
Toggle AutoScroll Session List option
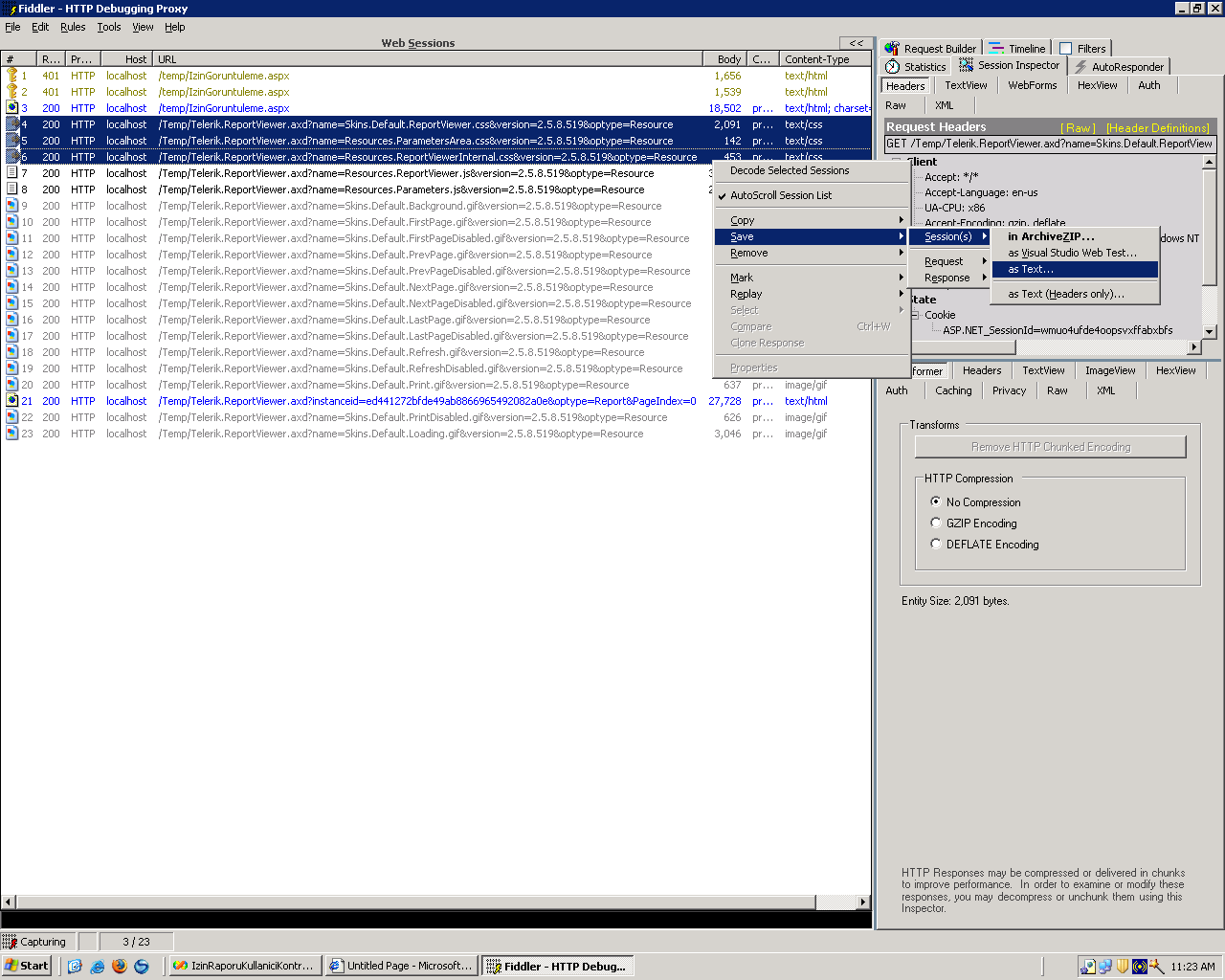coord(812,195)
